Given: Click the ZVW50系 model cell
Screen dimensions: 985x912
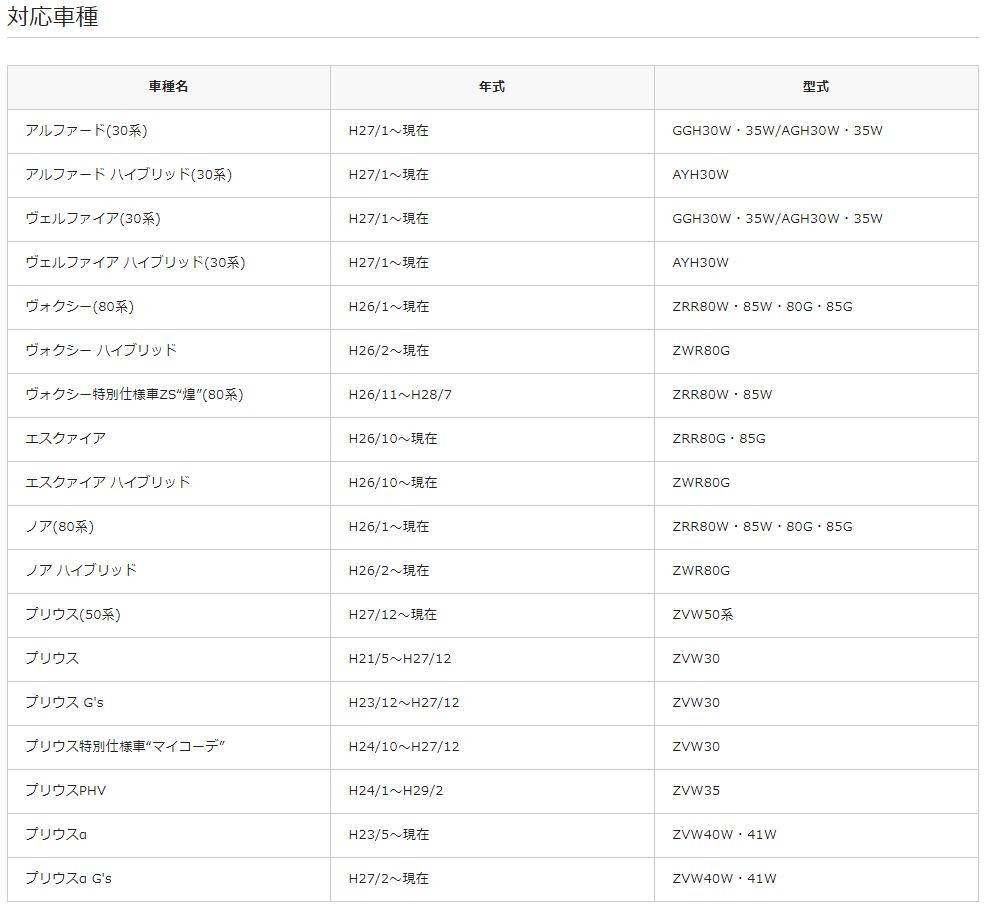Looking at the screenshot, I should 816,614.
